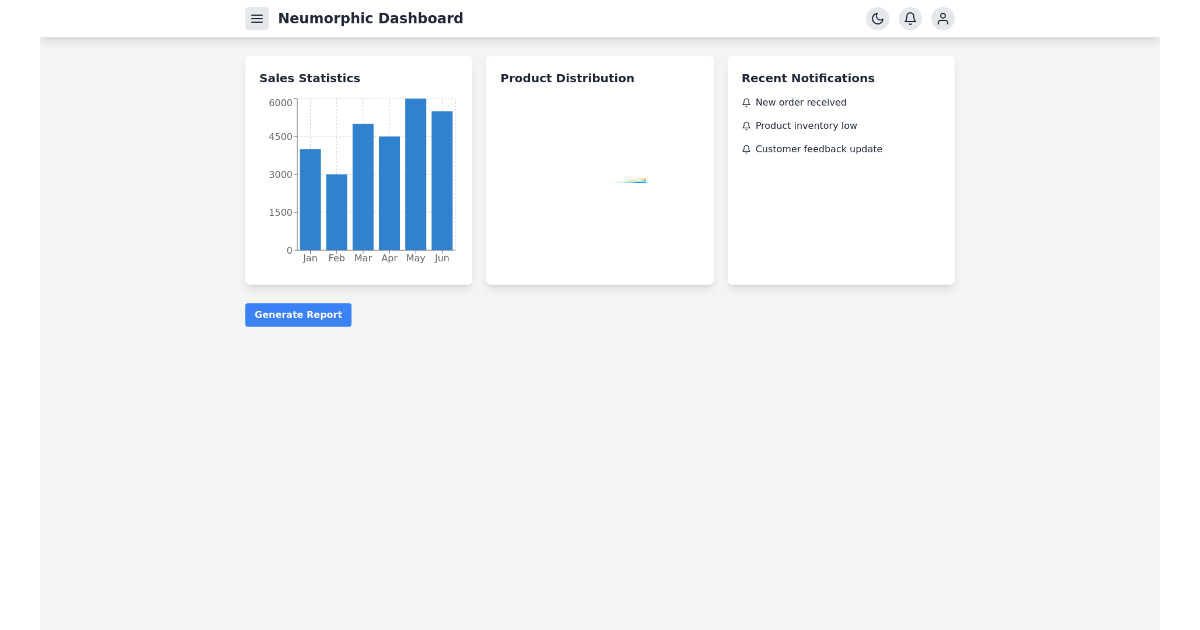
Task: Click the Generate Report button
Action: pyautogui.click(x=298, y=314)
